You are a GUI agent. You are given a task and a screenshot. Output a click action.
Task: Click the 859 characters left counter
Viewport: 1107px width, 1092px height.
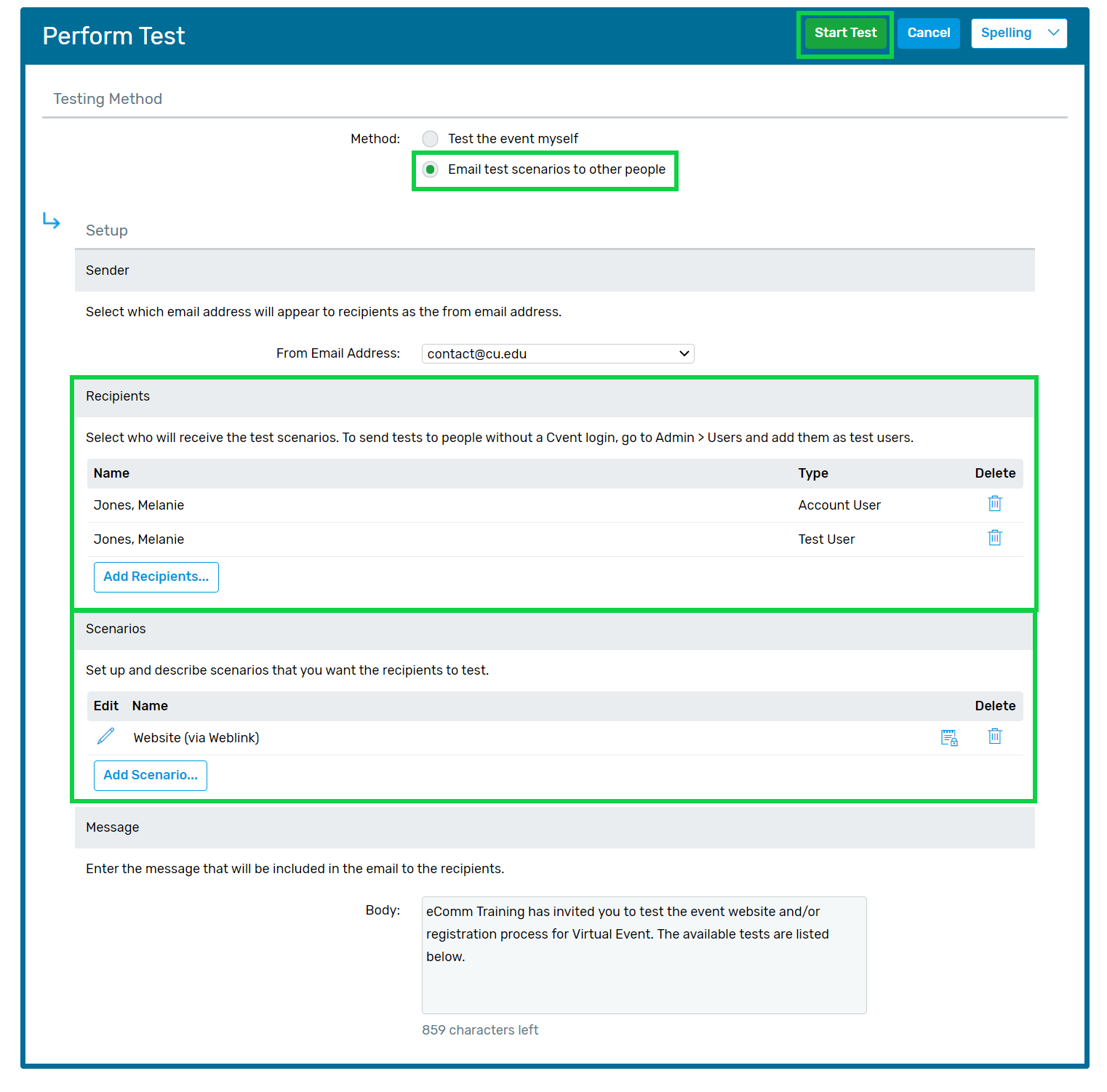point(480,1030)
